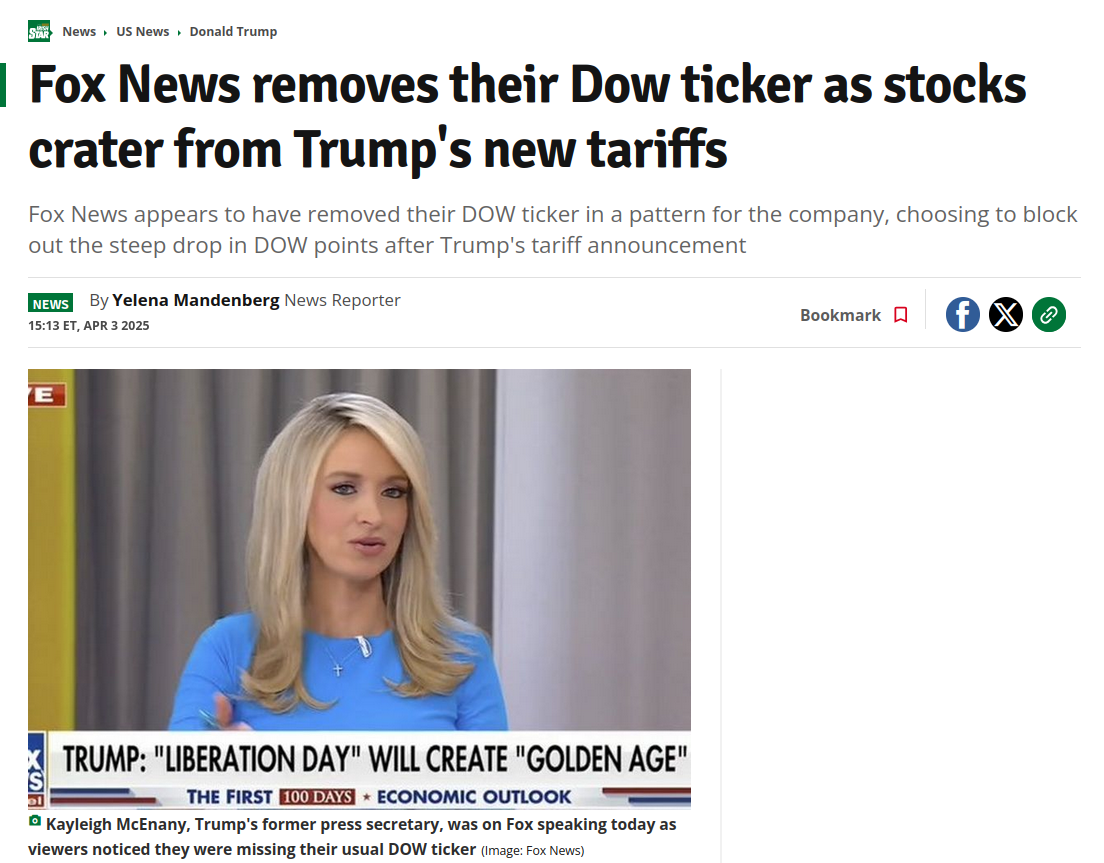The image size is (1104, 863).
Task: Toggle the red bookmark flag icon
Action: pyautogui.click(x=901, y=315)
